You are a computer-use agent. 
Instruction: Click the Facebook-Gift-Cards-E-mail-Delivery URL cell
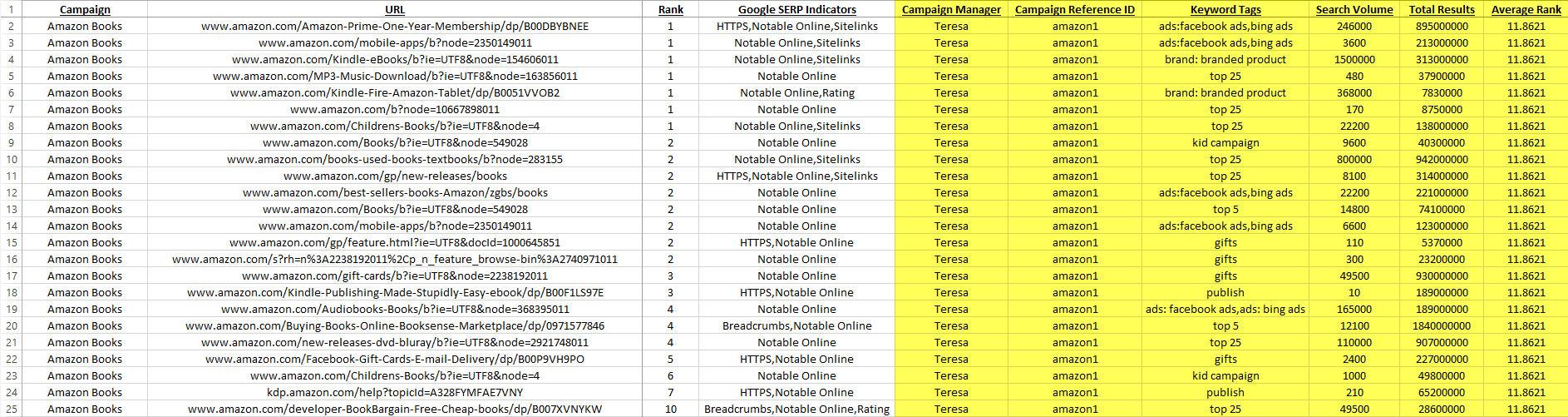(395, 359)
